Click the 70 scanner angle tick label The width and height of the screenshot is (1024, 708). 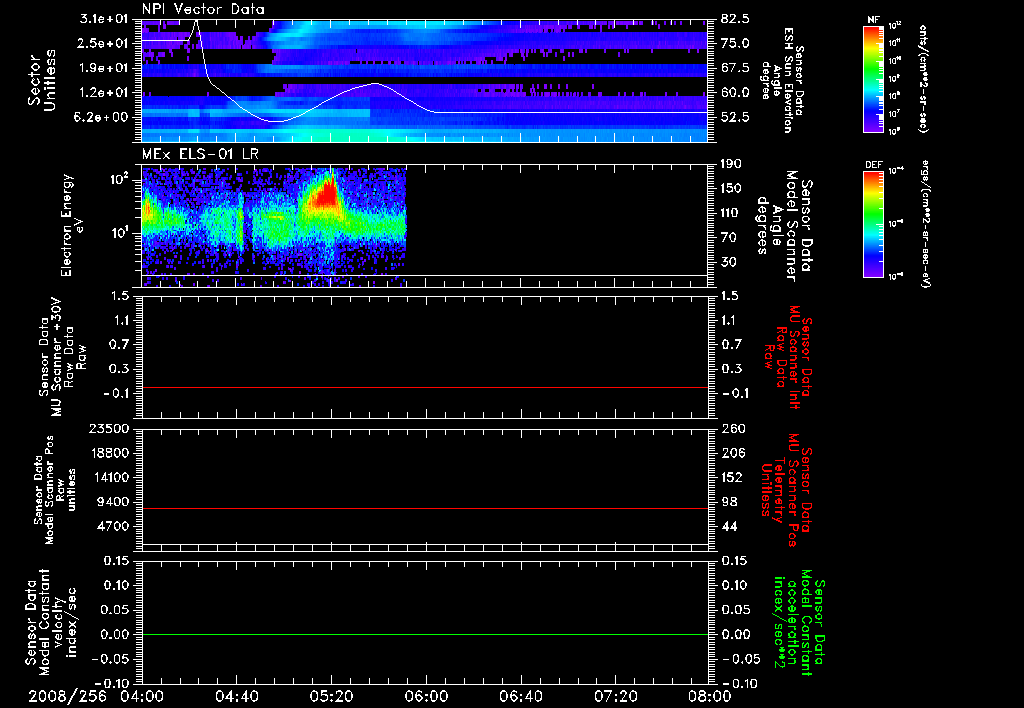point(728,238)
